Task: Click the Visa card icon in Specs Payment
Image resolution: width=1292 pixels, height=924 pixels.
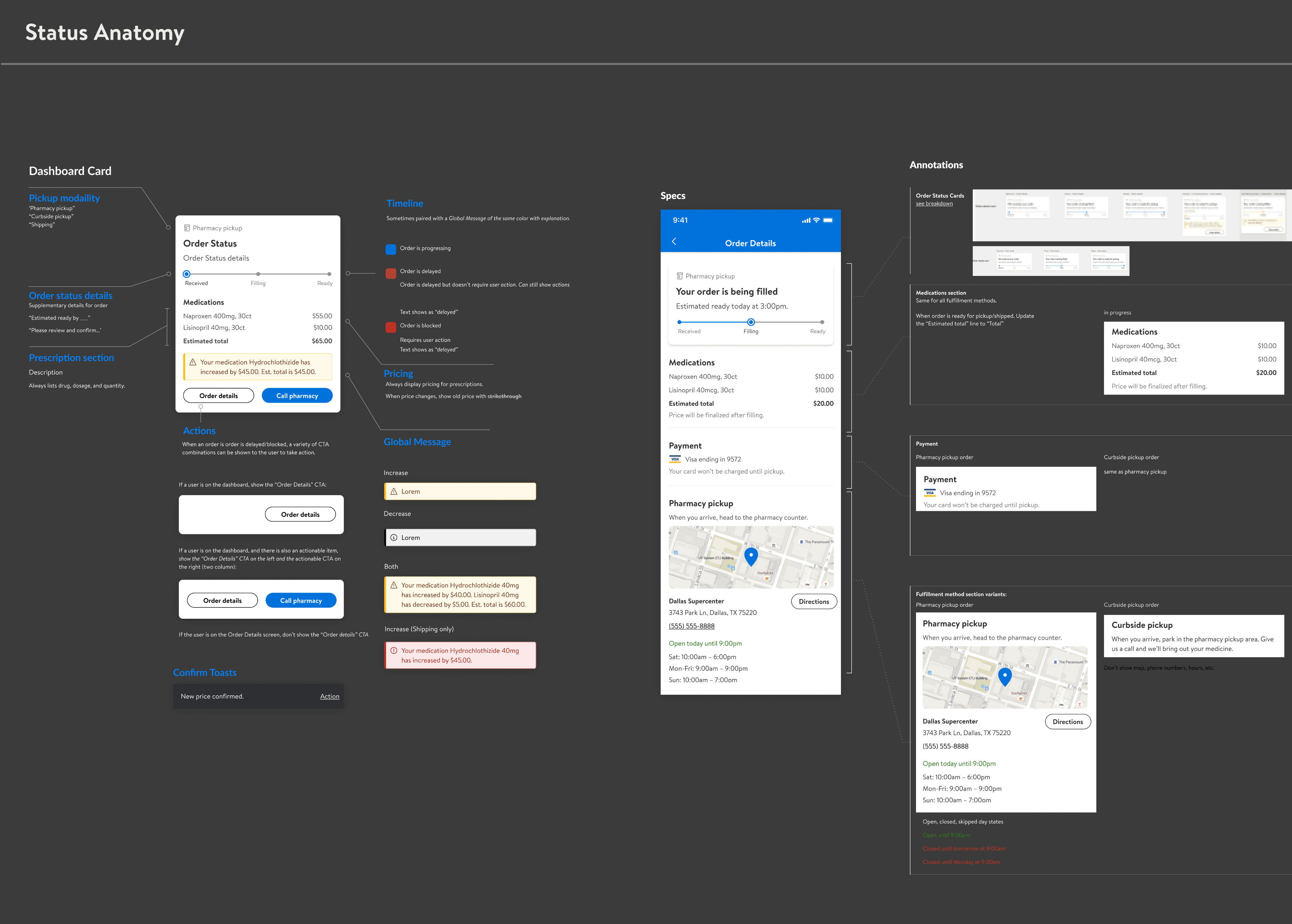Action: click(x=675, y=459)
